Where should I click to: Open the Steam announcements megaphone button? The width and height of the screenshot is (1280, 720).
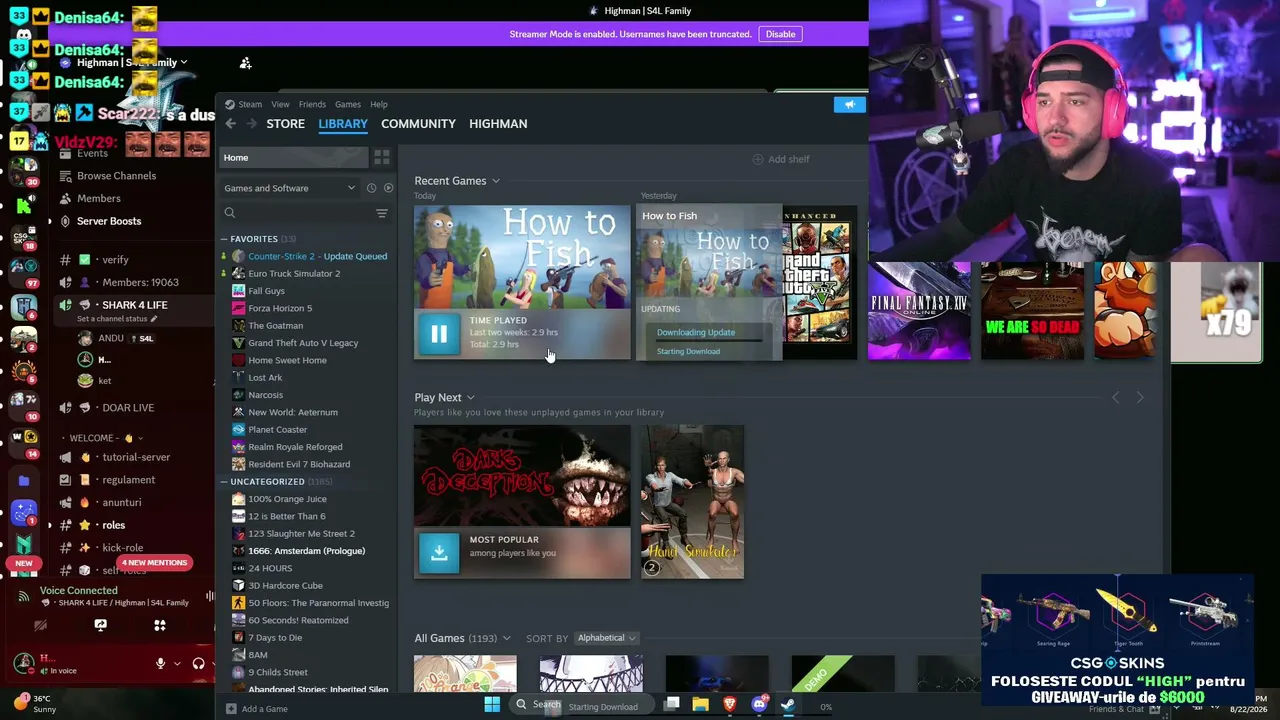850,104
